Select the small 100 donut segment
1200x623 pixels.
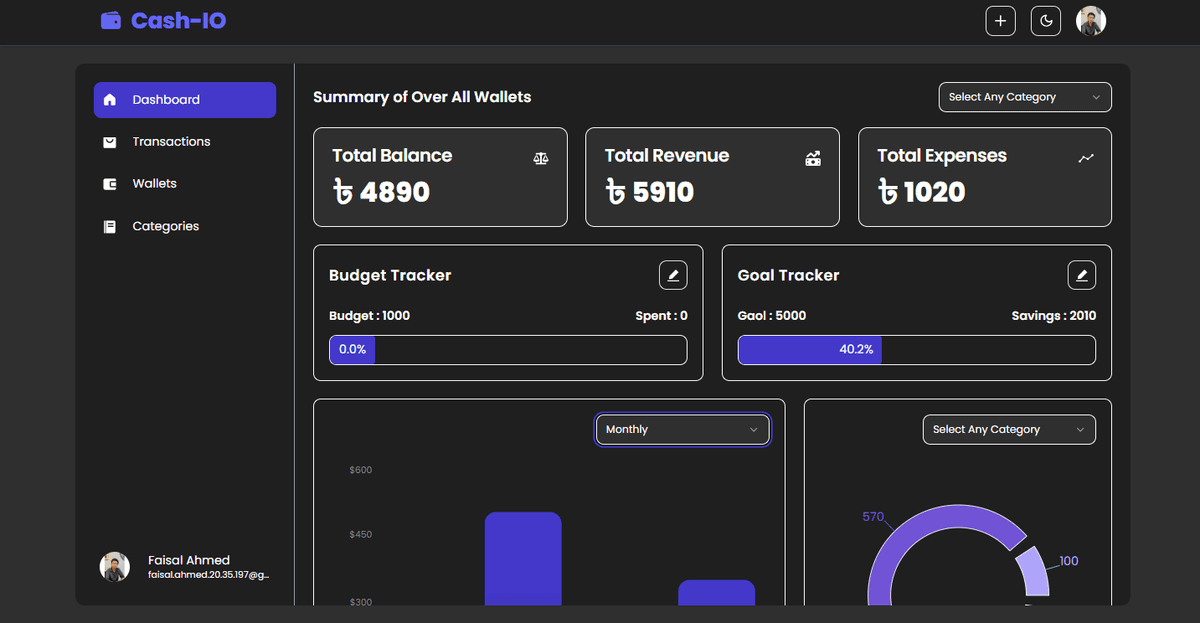pos(1035,574)
